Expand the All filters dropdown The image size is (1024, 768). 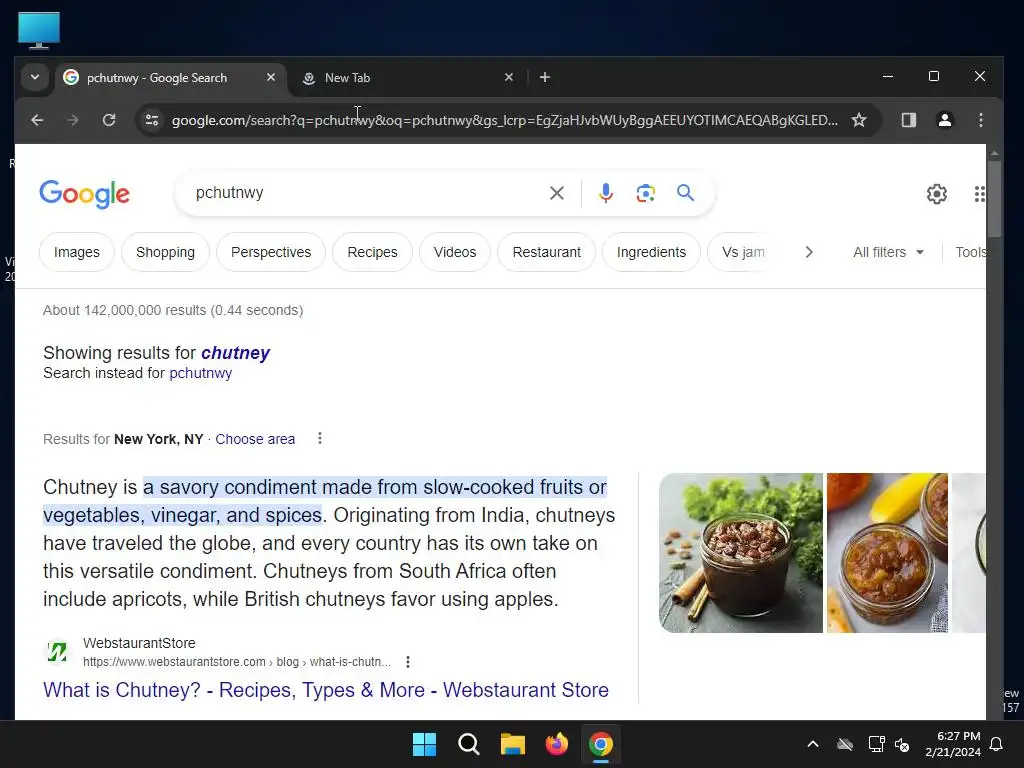(x=888, y=252)
